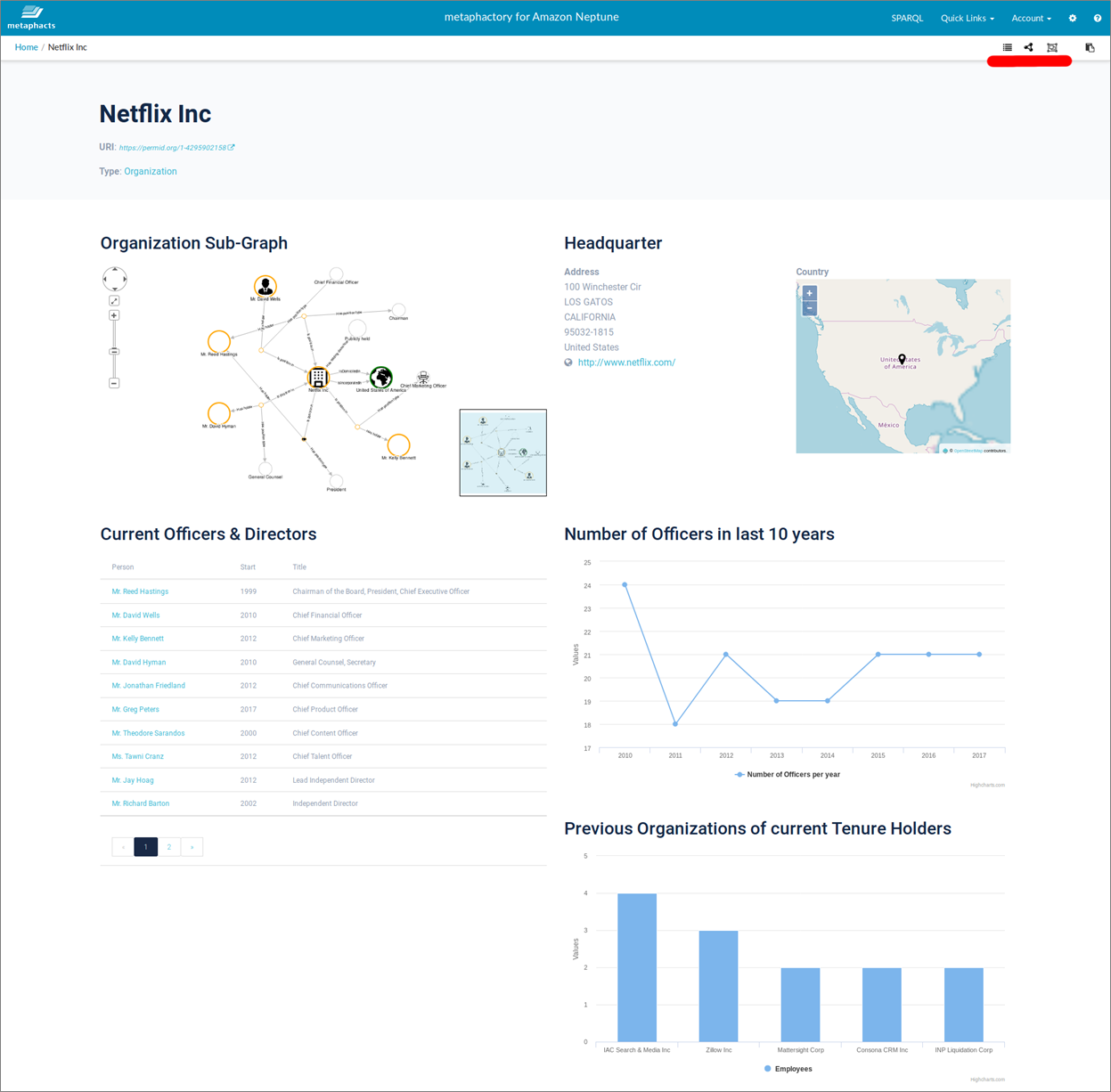Open the Organization type link
Image resolution: width=1111 pixels, height=1092 pixels.
151,171
